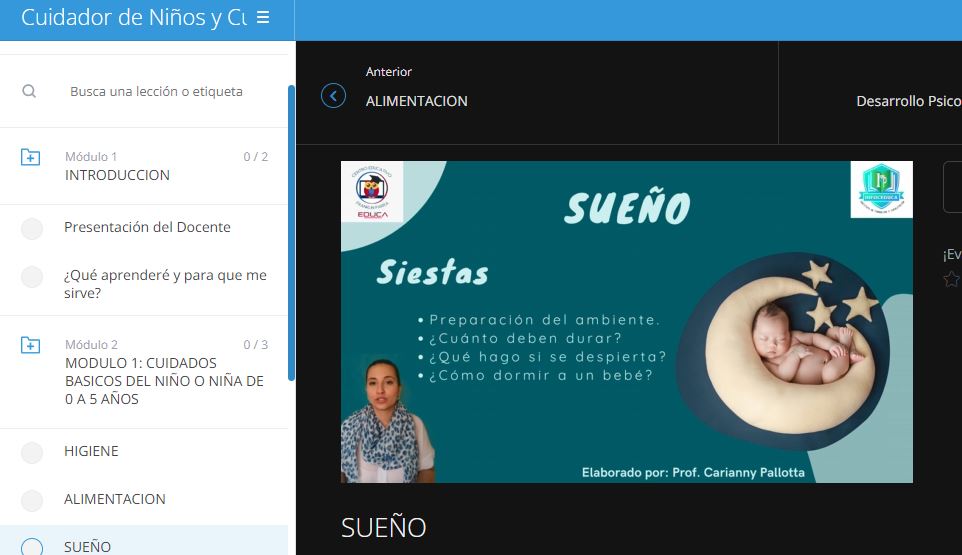Screen dimensions: 962x555
Task: Toggle the completion circle beside sidebar ALIMENTACION
Action: [32, 501]
